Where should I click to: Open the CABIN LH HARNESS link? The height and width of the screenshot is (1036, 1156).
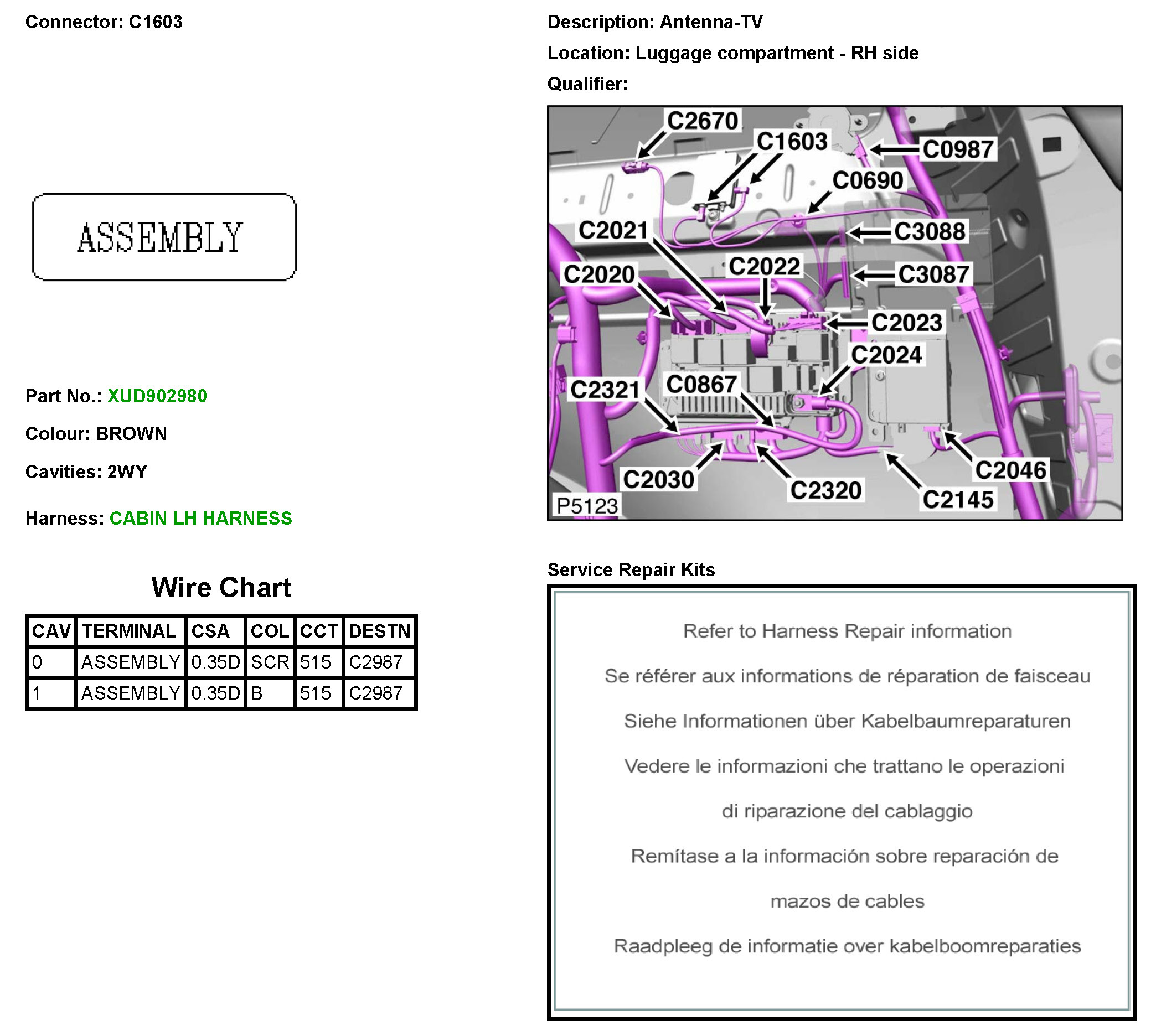[200, 519]
